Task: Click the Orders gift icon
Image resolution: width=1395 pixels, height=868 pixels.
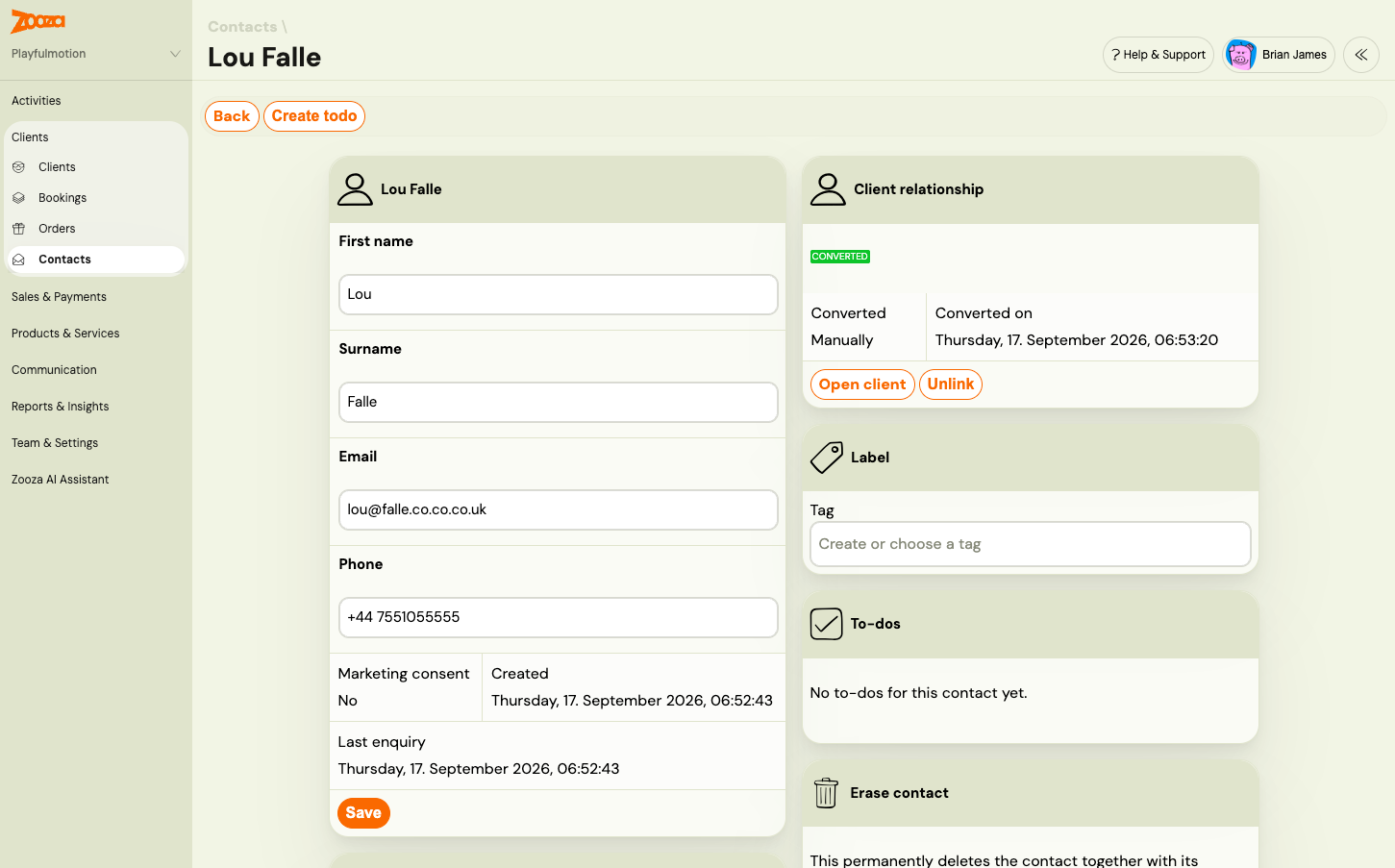Action: 18,229
